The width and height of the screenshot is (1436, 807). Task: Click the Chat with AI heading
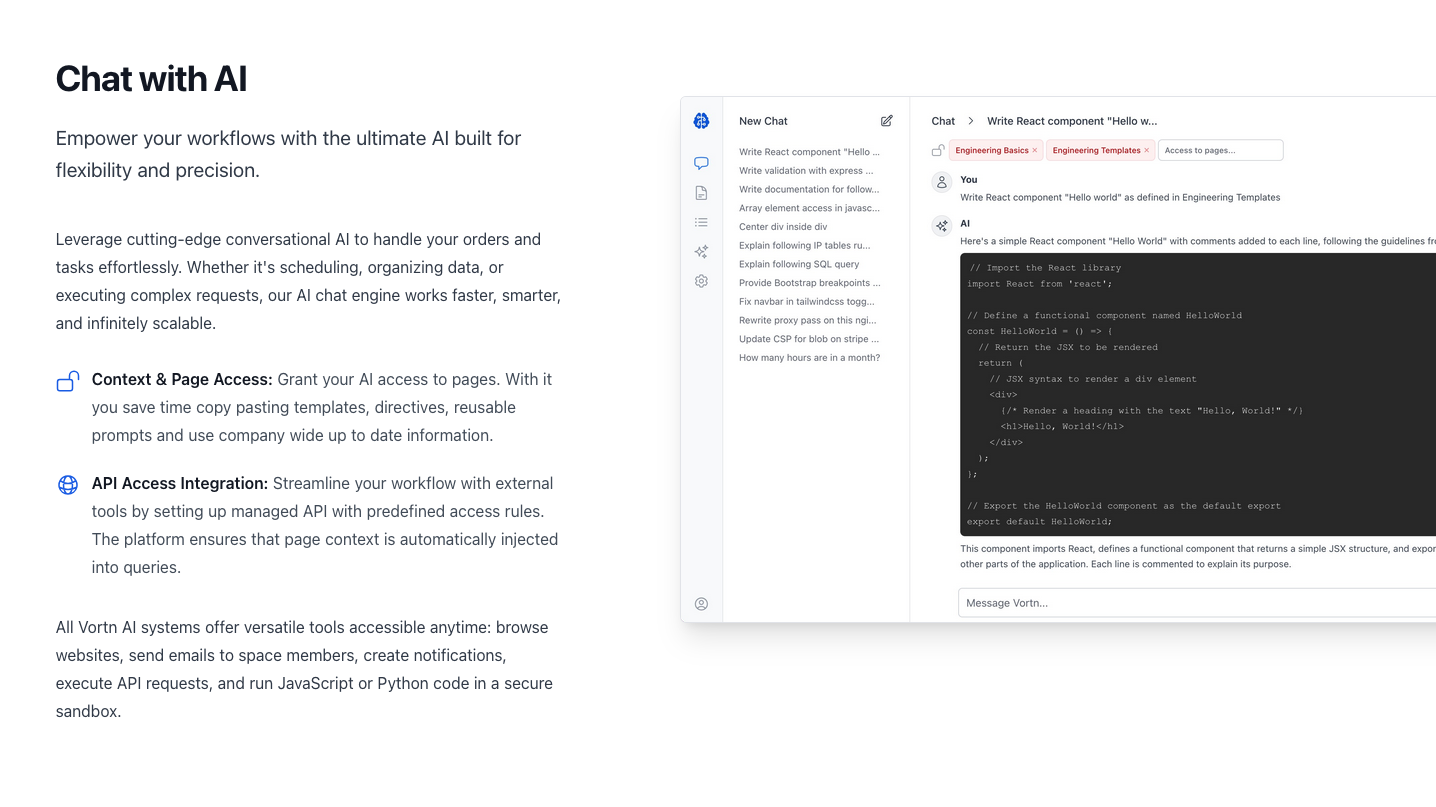click(151, 79)
